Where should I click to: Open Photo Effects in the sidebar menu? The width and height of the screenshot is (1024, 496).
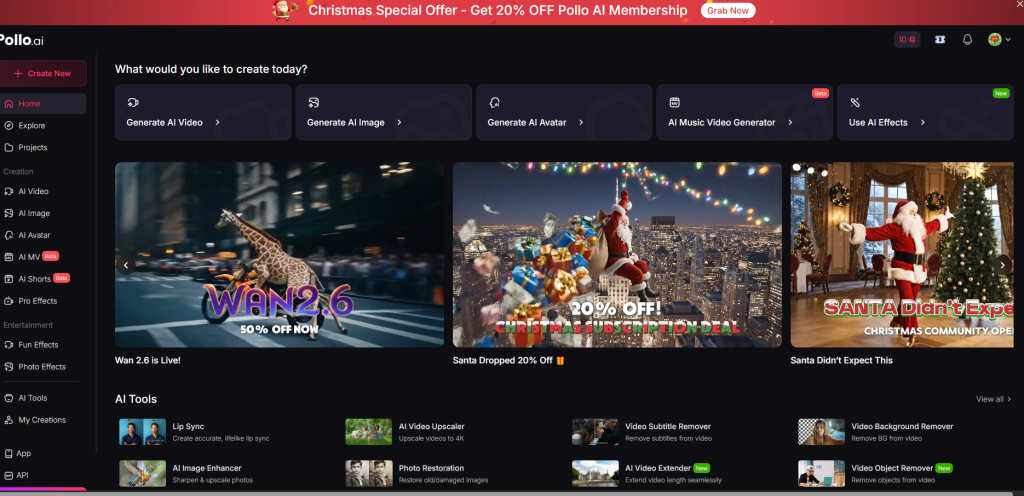[x=43, y=367]
